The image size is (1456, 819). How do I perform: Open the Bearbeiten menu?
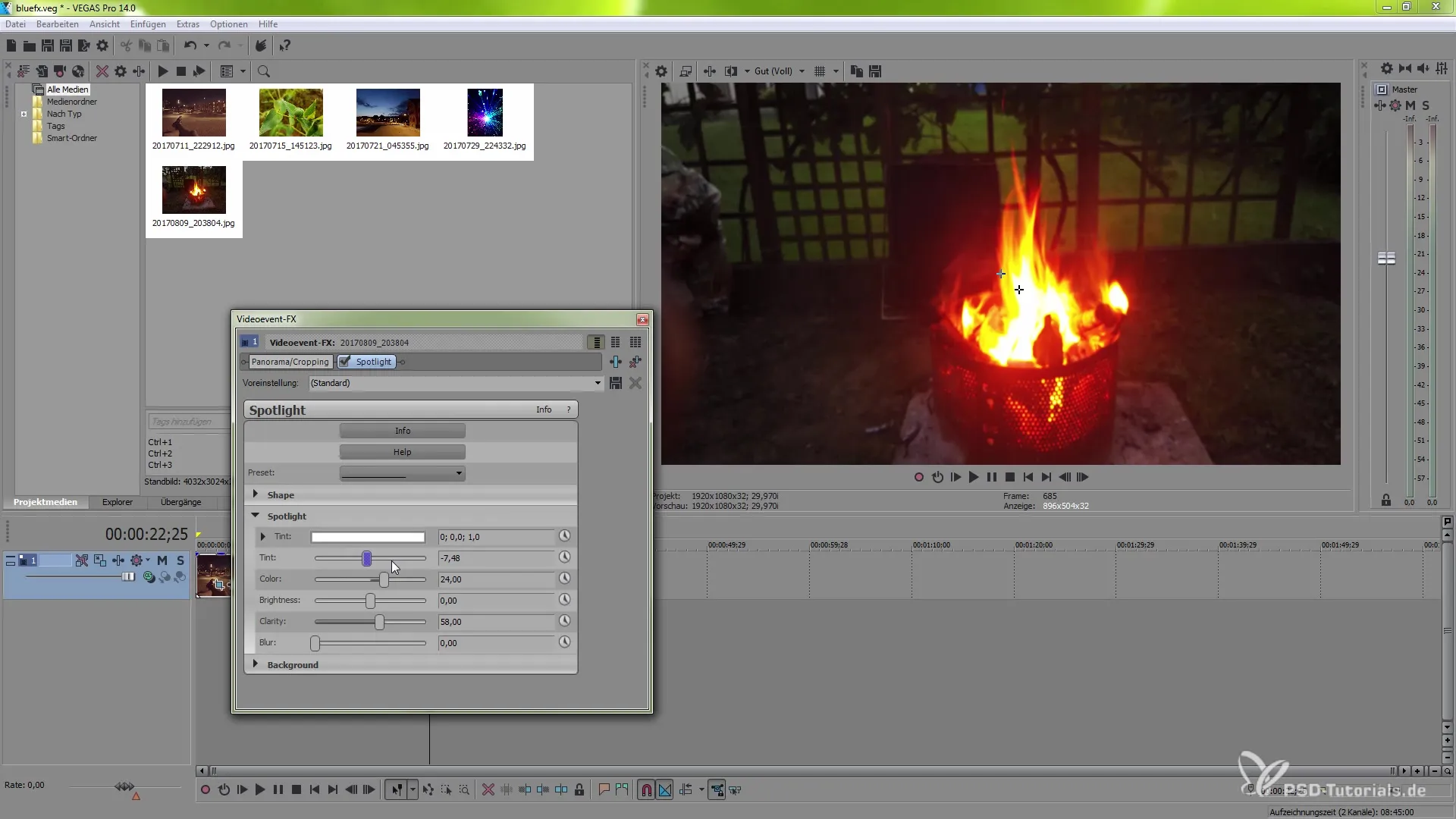click(x=57, y=24)
